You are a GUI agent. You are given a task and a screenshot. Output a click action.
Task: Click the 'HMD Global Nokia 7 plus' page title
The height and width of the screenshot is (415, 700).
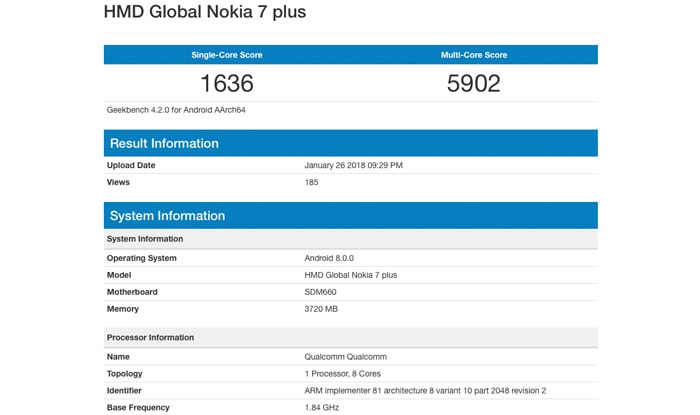[205, 12]
